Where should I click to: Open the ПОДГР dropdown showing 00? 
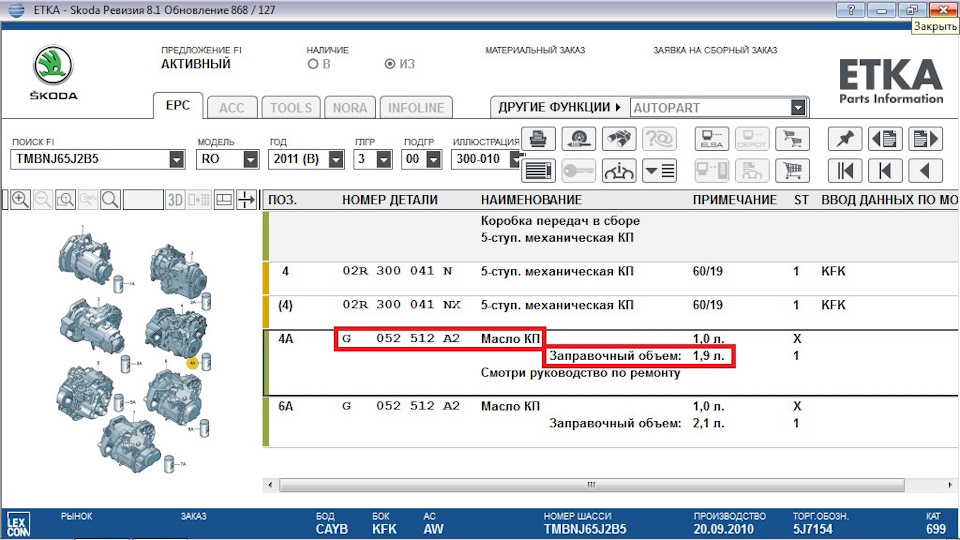(x=433, y=159)
